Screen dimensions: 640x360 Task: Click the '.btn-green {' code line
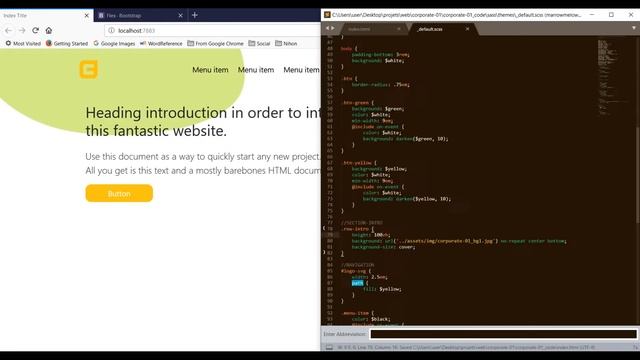coord(357,103)
